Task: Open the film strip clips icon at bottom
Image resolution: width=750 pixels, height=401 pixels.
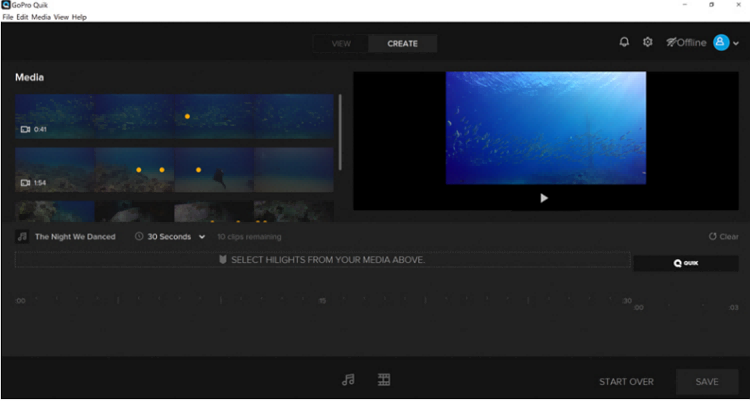Action: (384, 380)
